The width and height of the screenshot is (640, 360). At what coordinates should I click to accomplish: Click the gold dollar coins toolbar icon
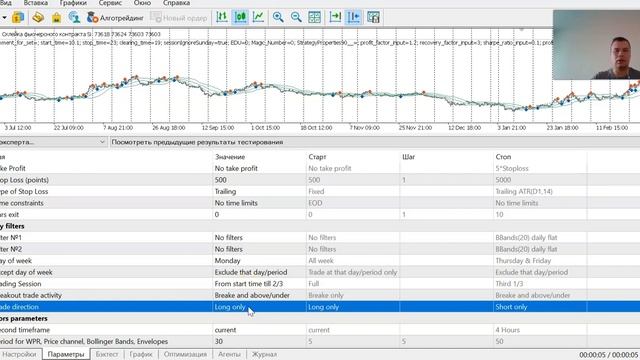pyautogui.click(x=18, y=18)
